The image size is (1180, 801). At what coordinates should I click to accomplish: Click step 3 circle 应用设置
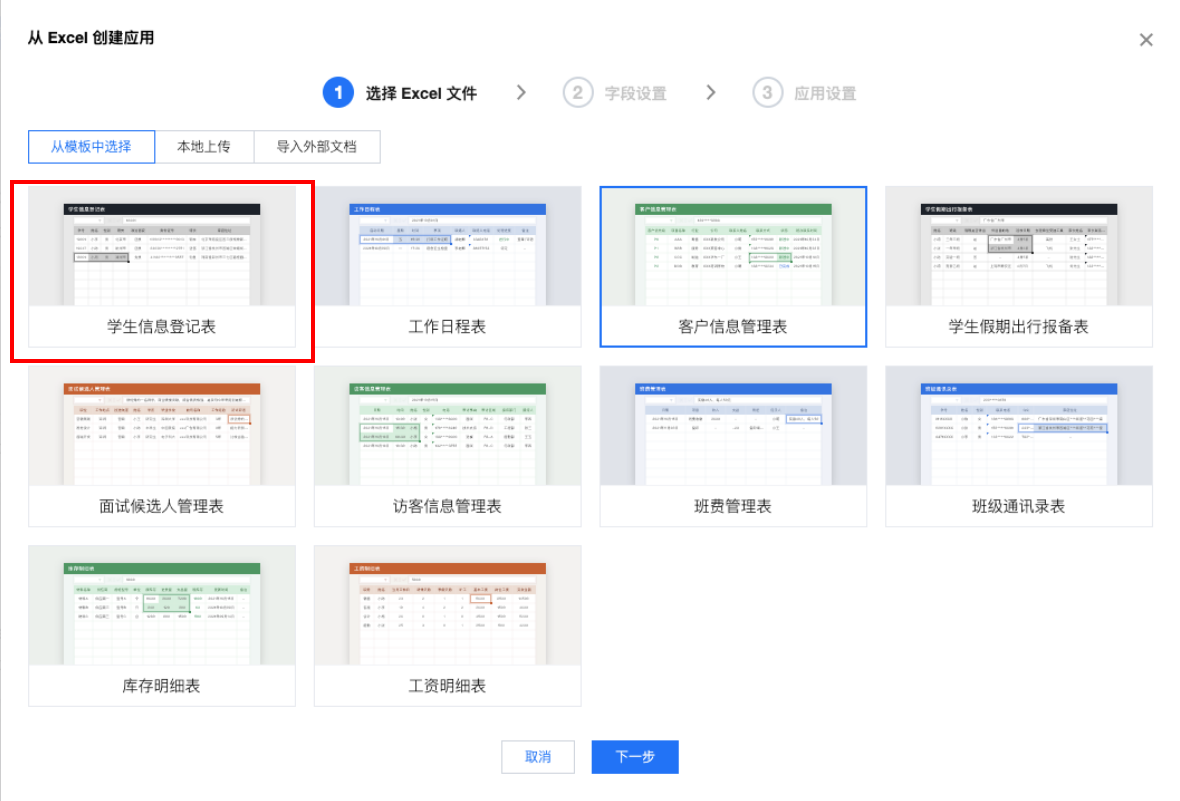point(767,93)
